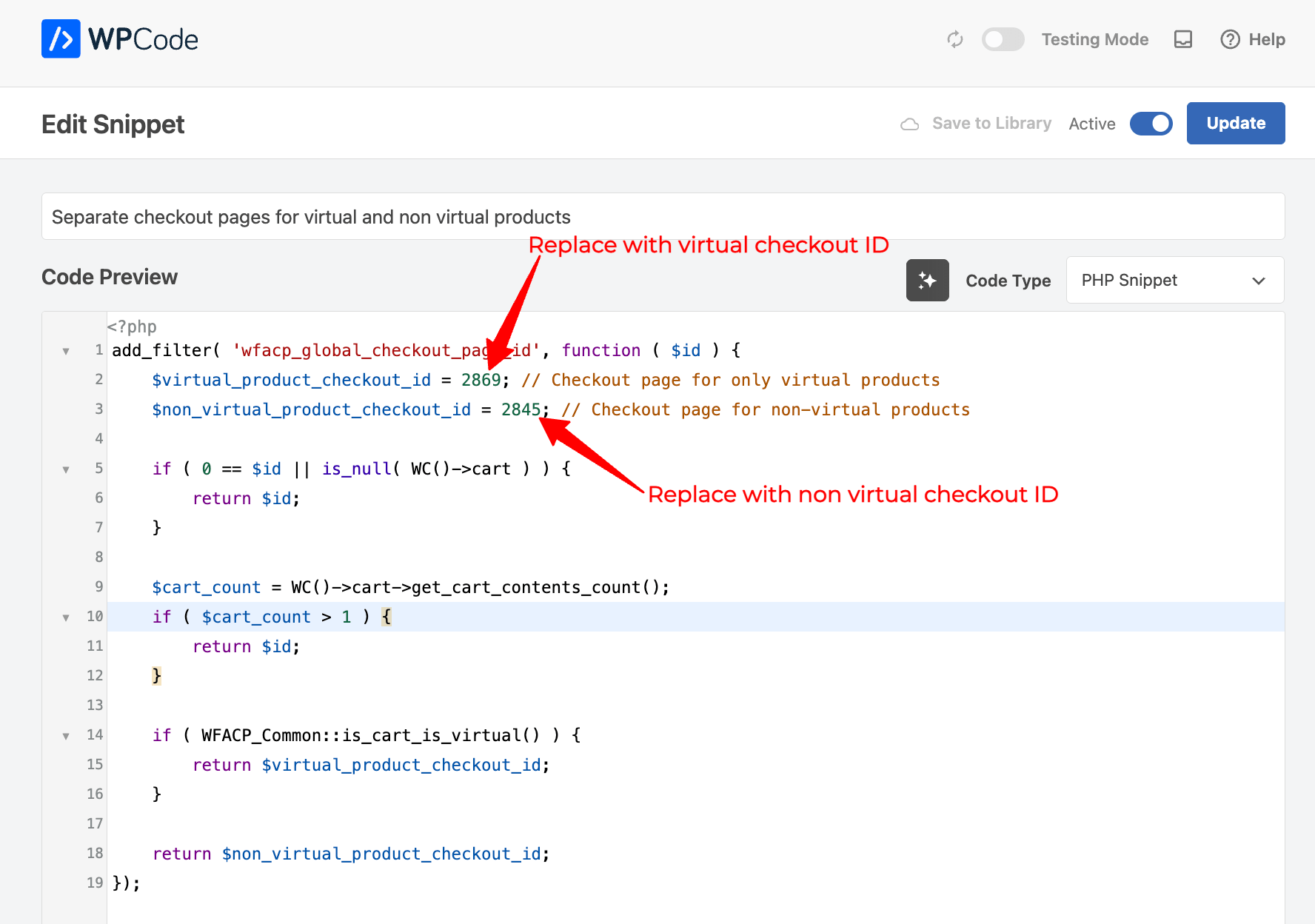Open the AI sparkle code generator button
This screenshot has width=1315, height=924.
pyautogui.click(x=927, y=281)
